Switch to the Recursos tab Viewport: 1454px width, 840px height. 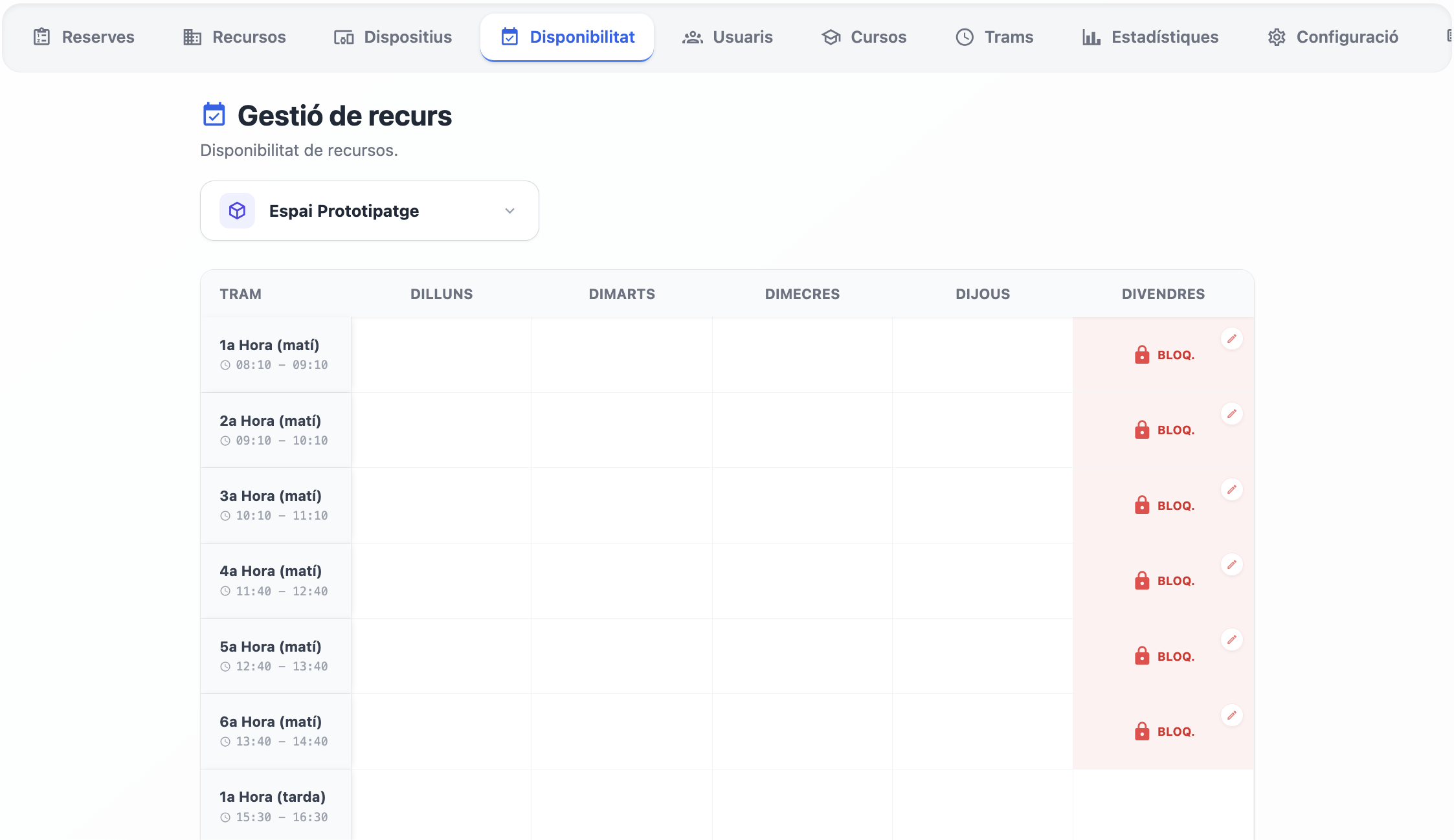(x=234, y=37)
